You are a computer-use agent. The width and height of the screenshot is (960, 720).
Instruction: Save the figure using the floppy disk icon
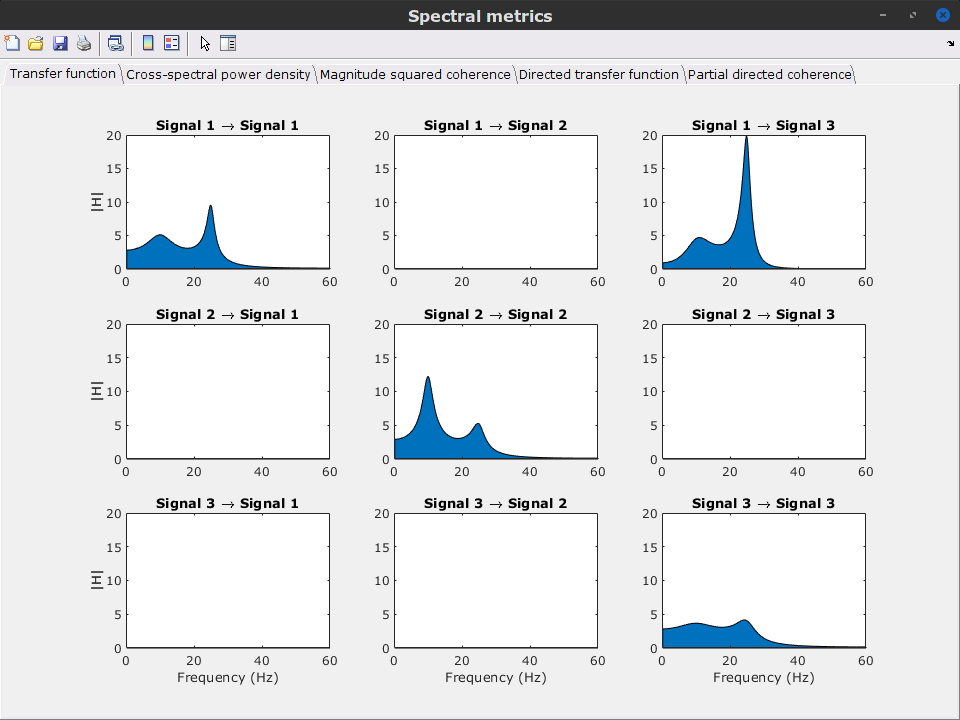pyautogui.click(x=60, y=43)
